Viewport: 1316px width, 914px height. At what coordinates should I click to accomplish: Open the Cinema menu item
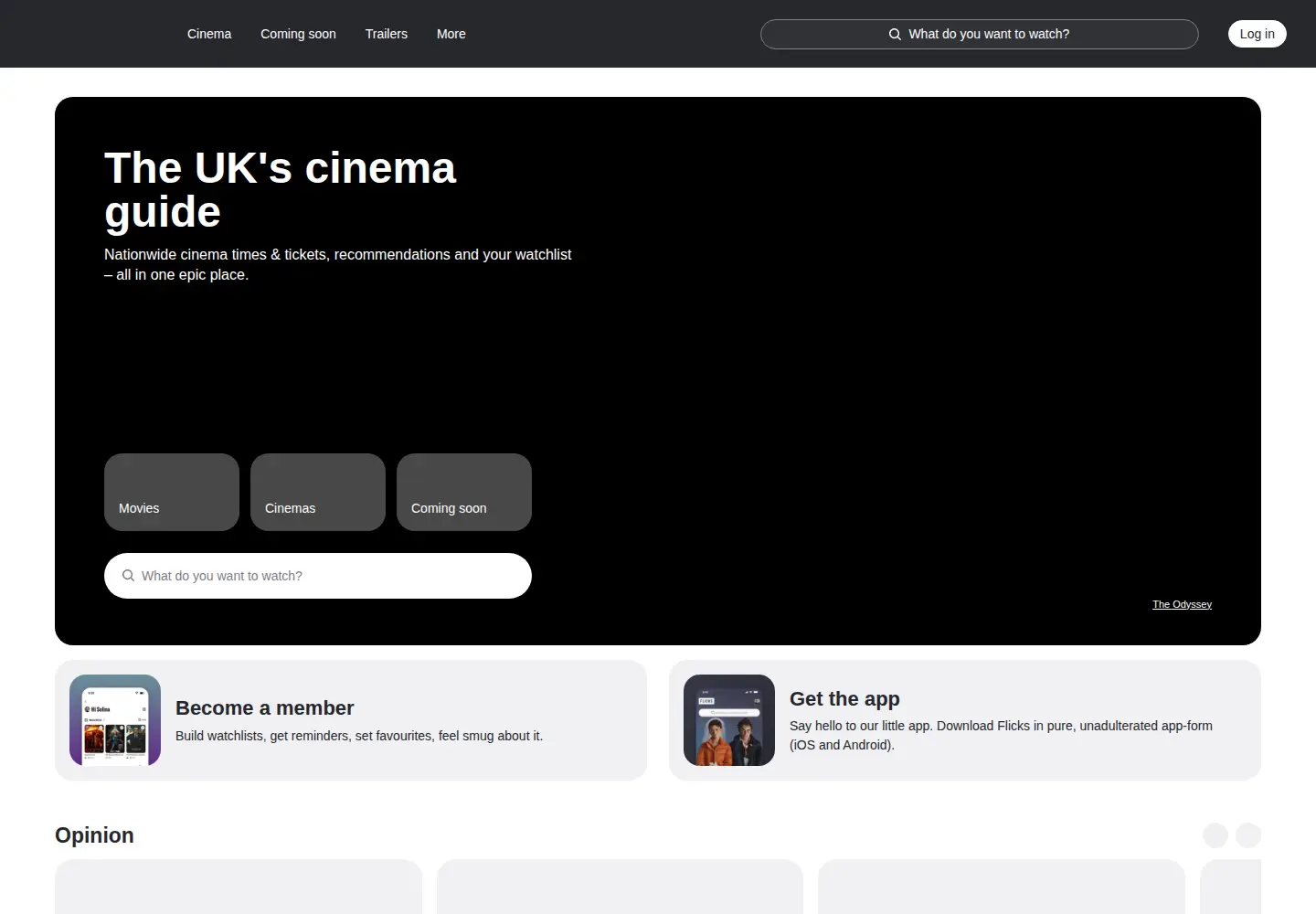click(x=209, y=34)
